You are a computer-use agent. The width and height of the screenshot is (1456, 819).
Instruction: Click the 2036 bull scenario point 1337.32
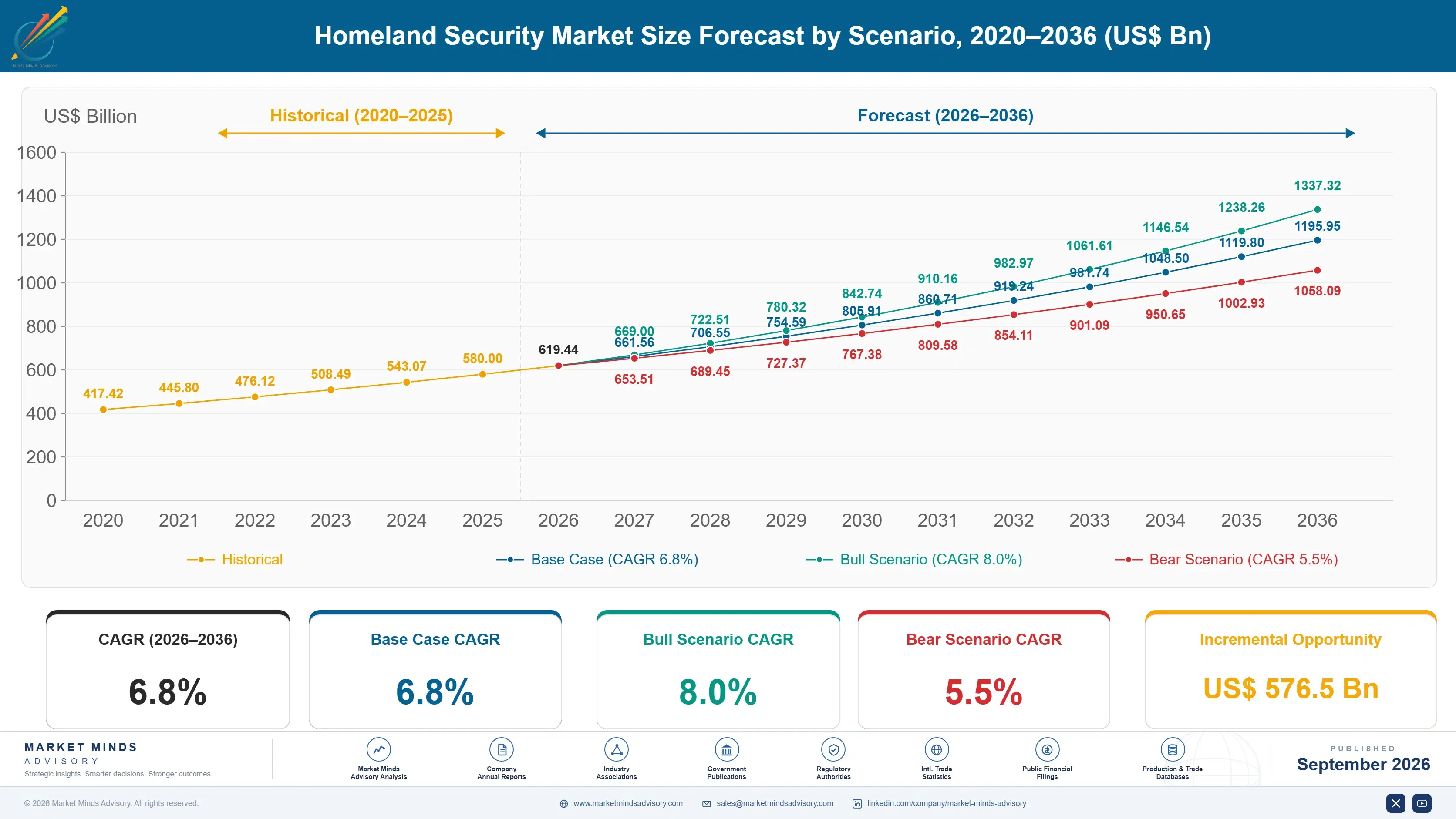pos(1317,210)
